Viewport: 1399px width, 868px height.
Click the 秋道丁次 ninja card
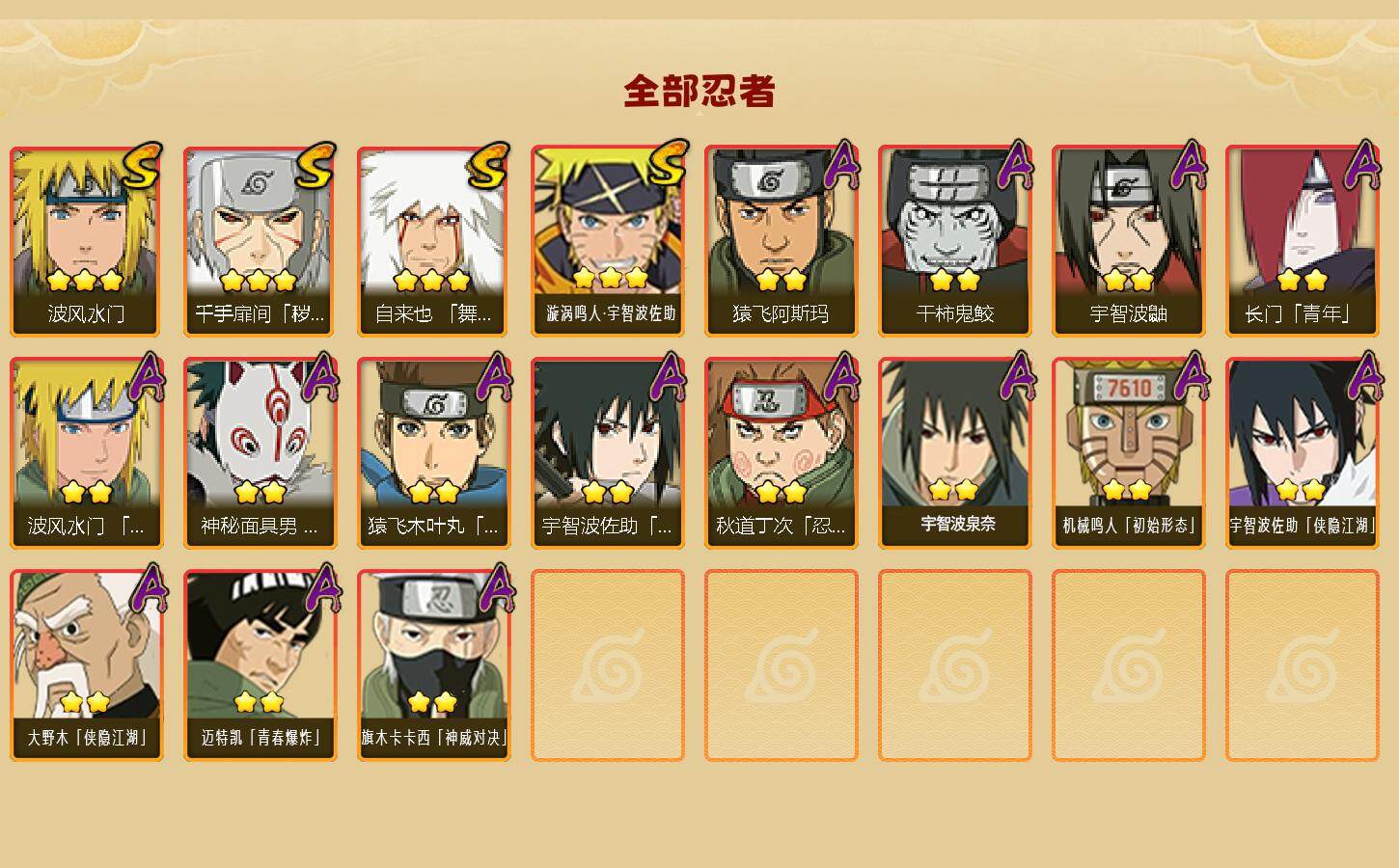(781, 453)
